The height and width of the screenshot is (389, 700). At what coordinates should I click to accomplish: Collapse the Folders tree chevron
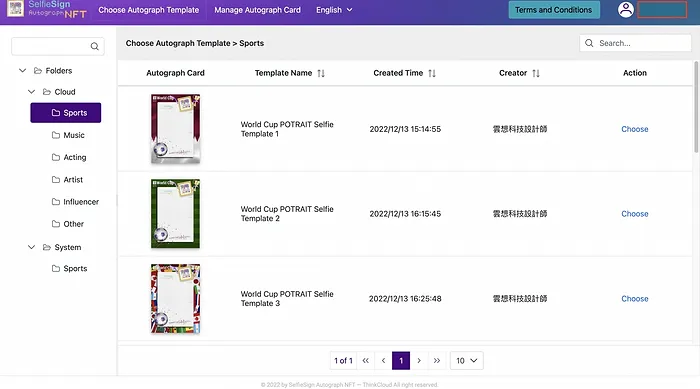pyautogui.click(x=22, y=71)
